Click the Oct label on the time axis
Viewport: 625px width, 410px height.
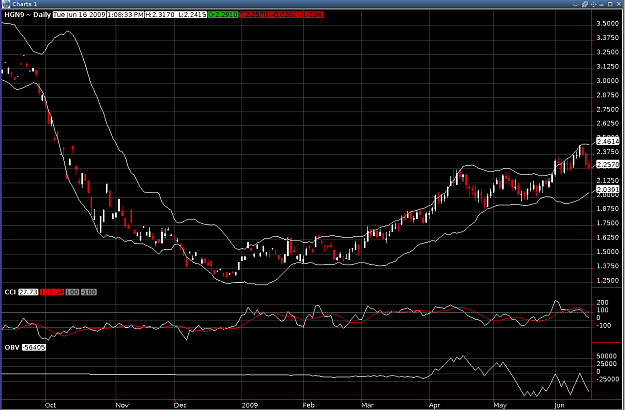point(50,405)
